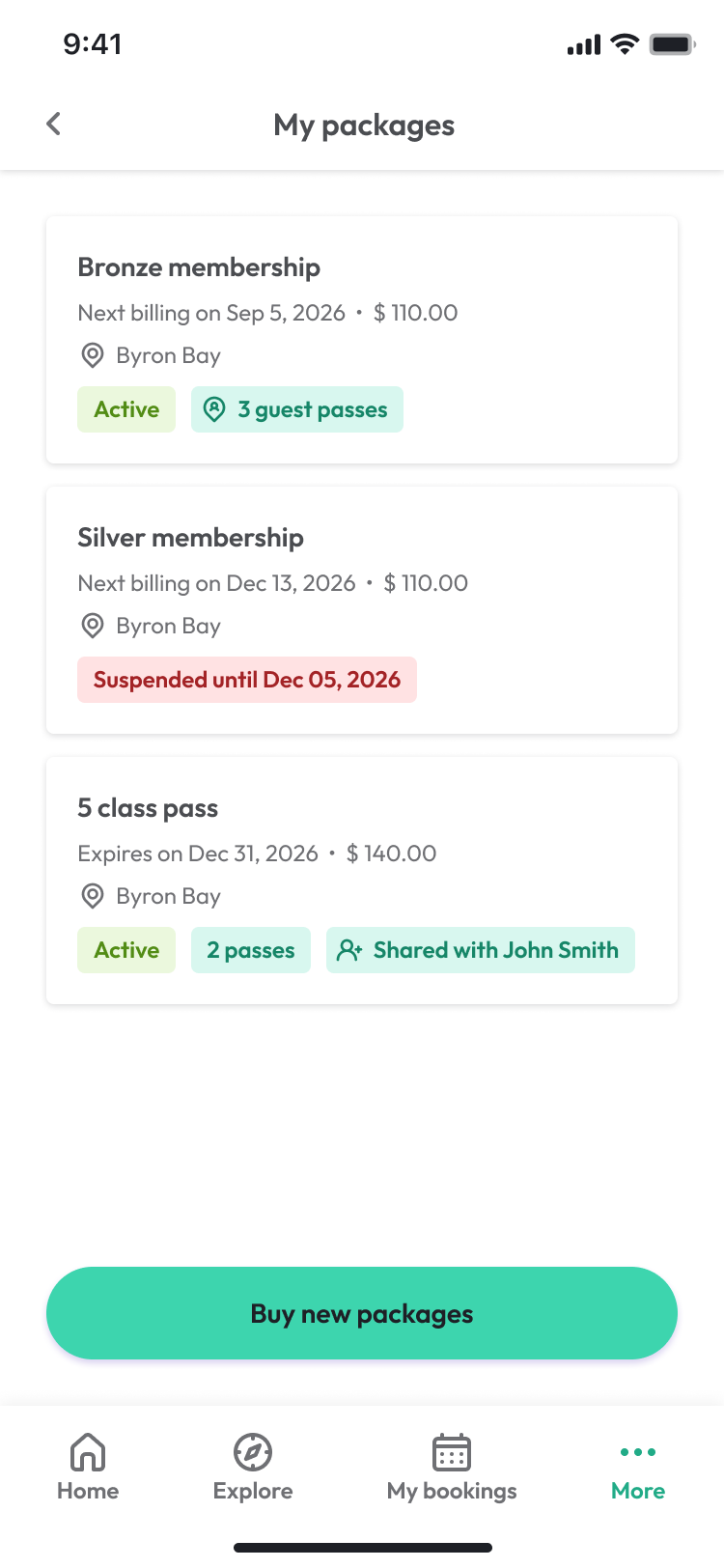
Task: Tap Suspended until Dec 05, 2026 tag
Action: 247,680
